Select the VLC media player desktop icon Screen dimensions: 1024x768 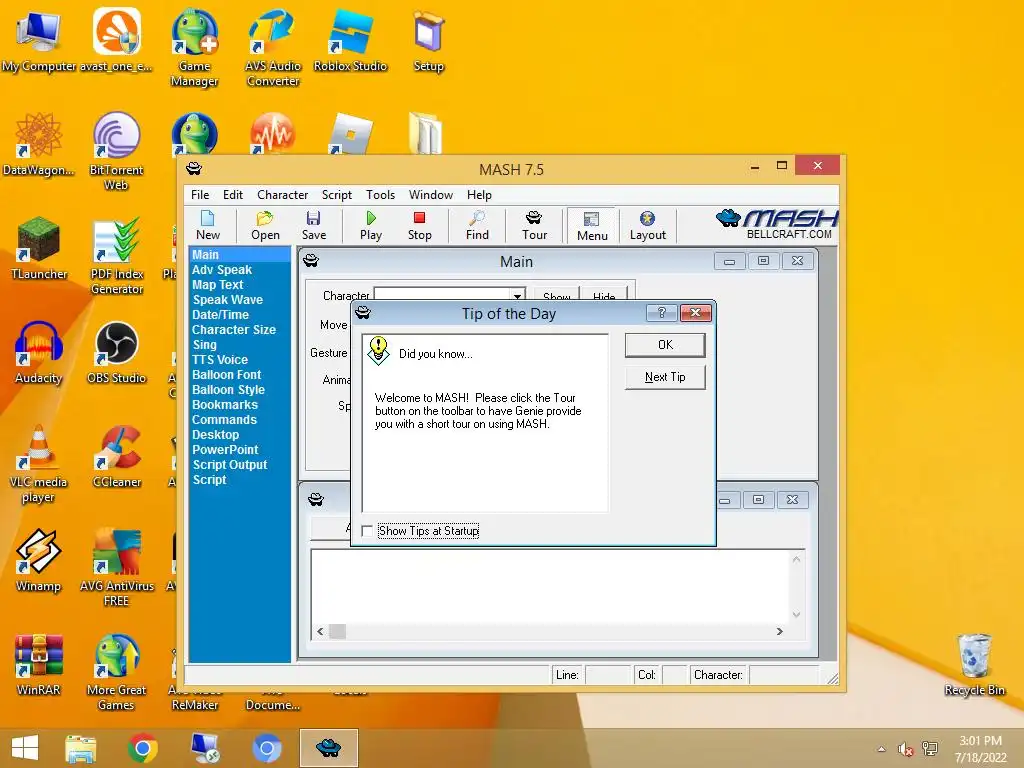pos(39,464)
